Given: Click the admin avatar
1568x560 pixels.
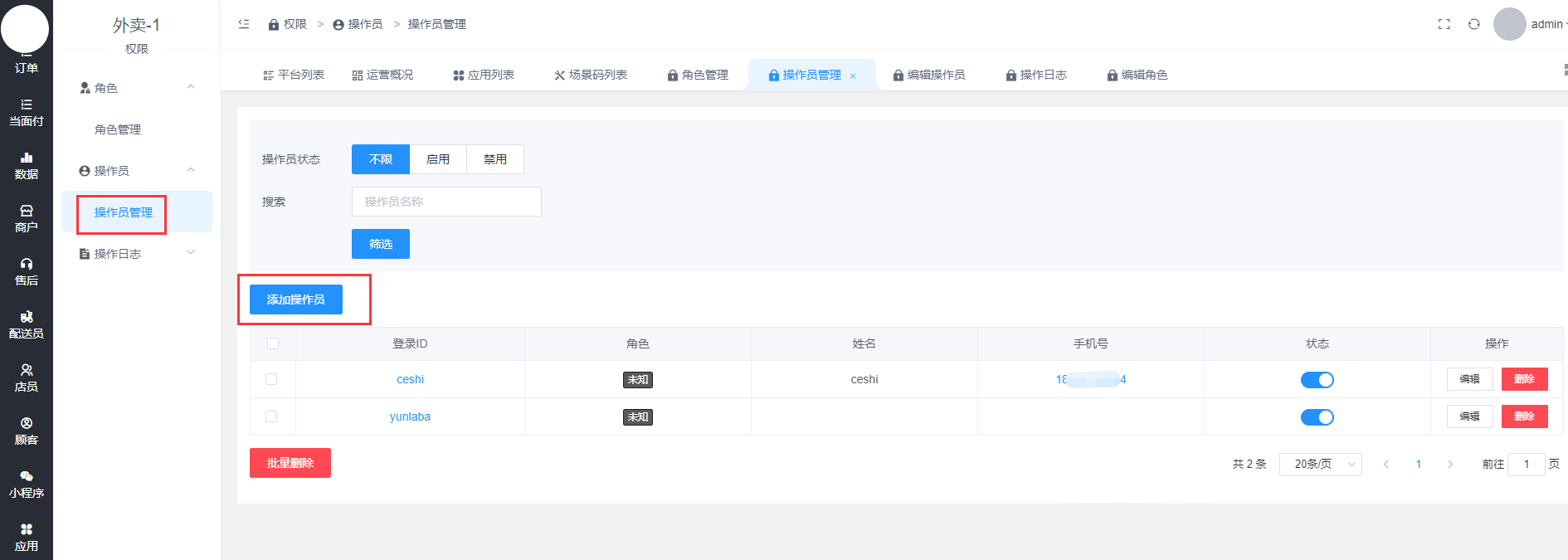Looking at the screenshot, I should click(1510, 24).
